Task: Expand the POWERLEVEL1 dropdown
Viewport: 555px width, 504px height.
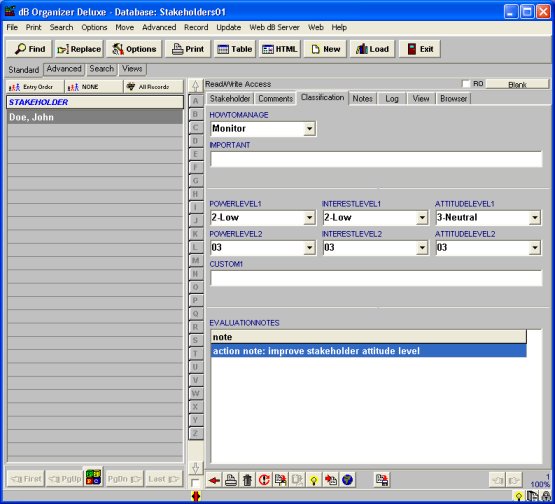Action: tap(309, 217)
